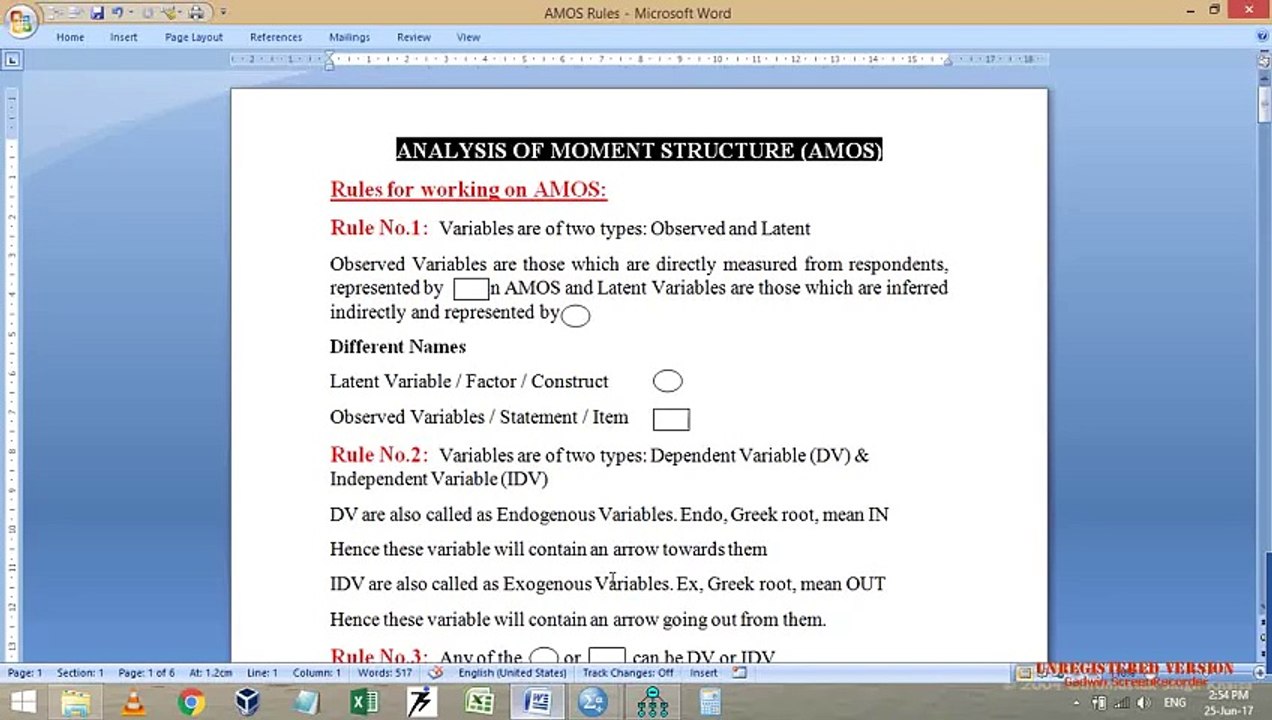Select the rectangle shape after 'represented by'
Viewport: 1272px width, 720px height.
pyautogui.click(x=471, y=289)
